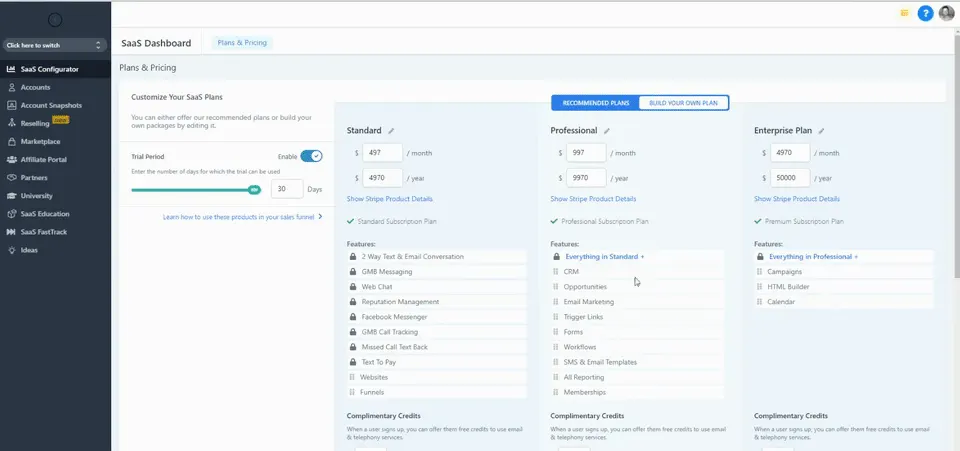The width and height of the screenshot is (960, 451).
Task: Click the Everything in Standard + link
Action: click(605, 257)
